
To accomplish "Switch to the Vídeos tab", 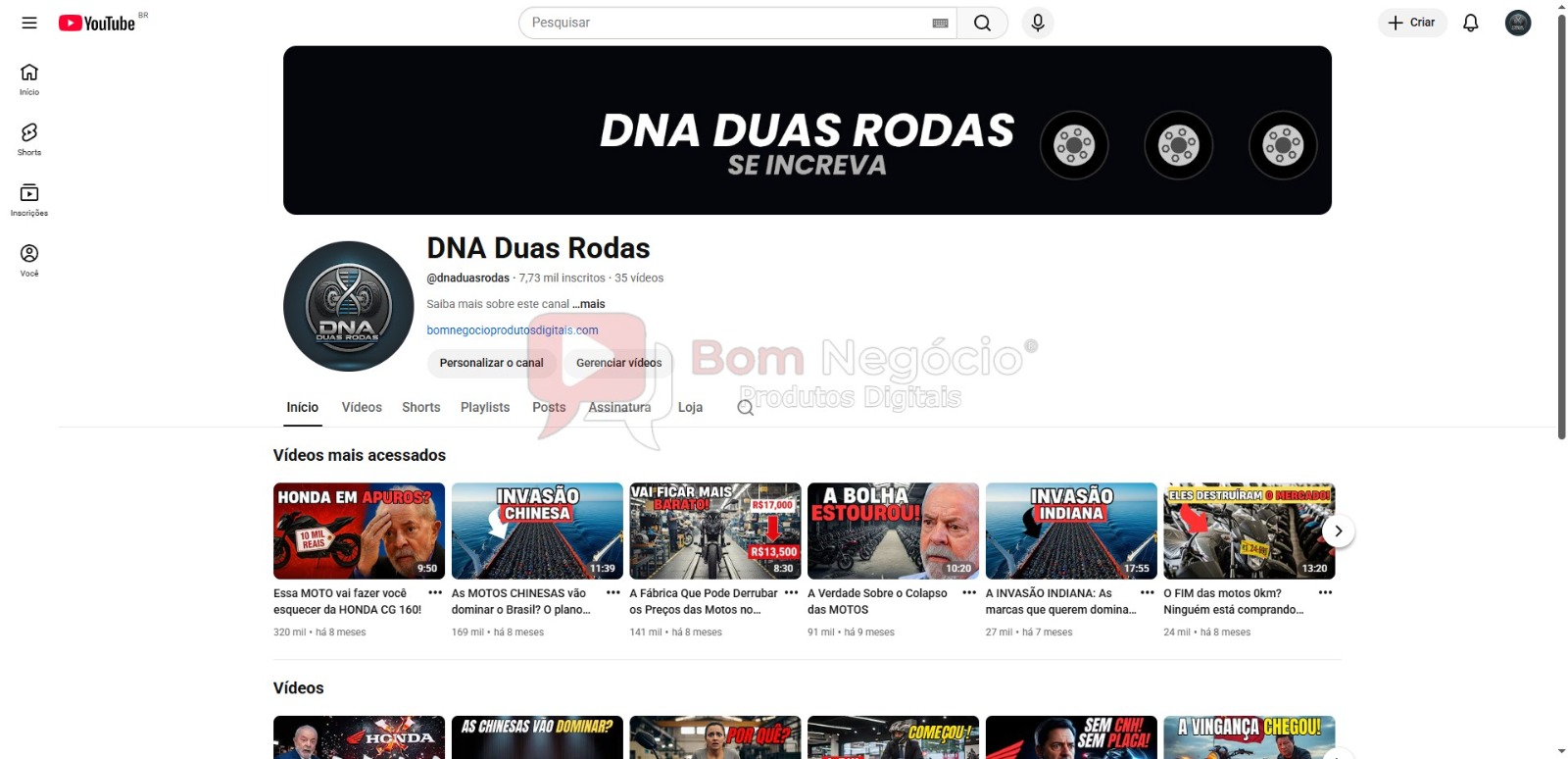I will [362, 407].
